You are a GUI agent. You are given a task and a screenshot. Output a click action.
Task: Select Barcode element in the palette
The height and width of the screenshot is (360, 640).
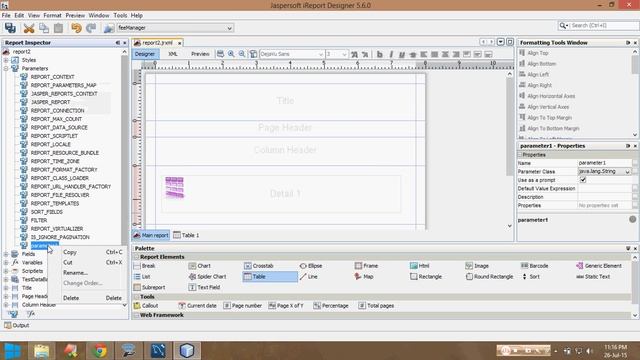[535, 266]
